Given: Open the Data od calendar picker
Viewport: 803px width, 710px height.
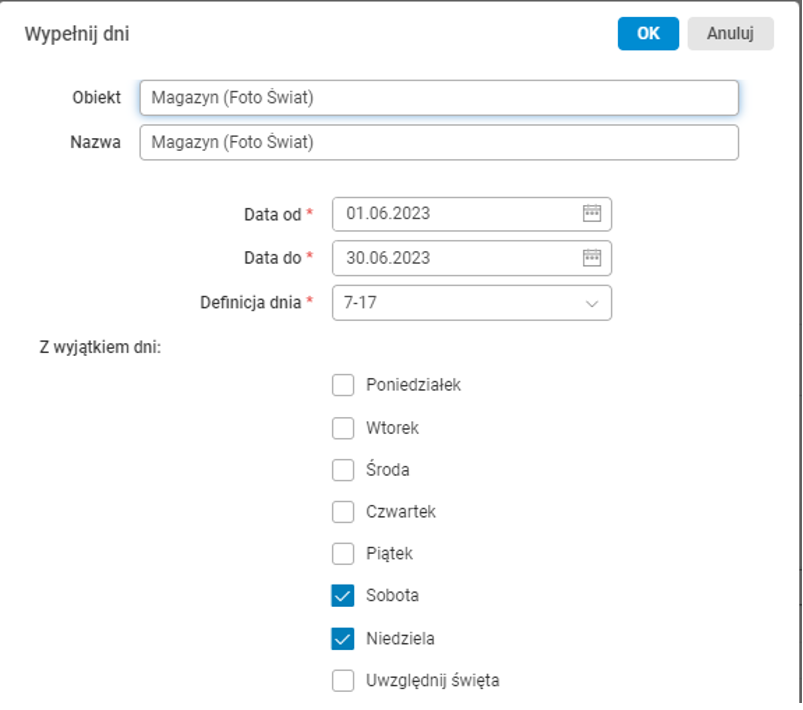Looking at the screenshot, I should 592,213.
